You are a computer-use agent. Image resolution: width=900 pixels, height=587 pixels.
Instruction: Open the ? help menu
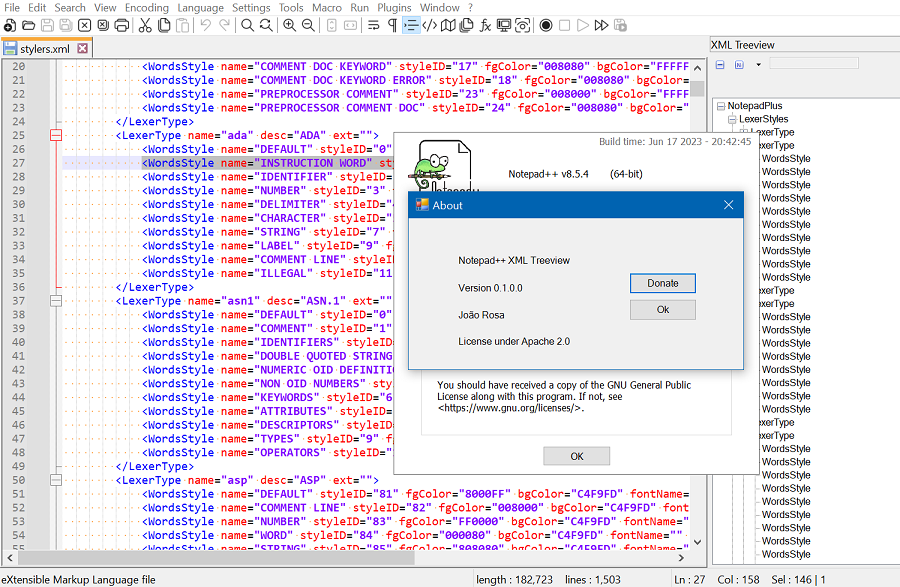pyautogui.click(x=470, y=7)
